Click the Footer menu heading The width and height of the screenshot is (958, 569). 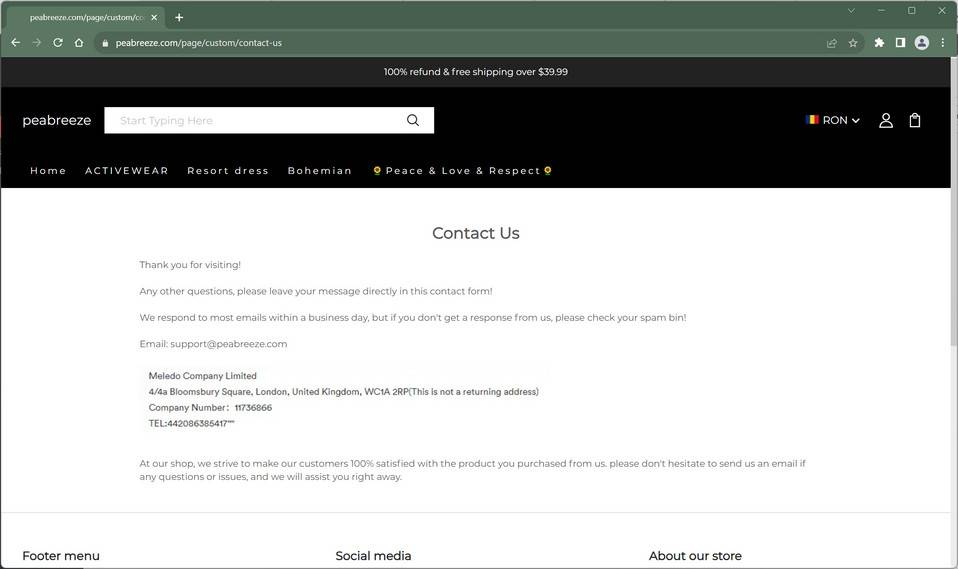pyautogui.click(x=60, y=556)
